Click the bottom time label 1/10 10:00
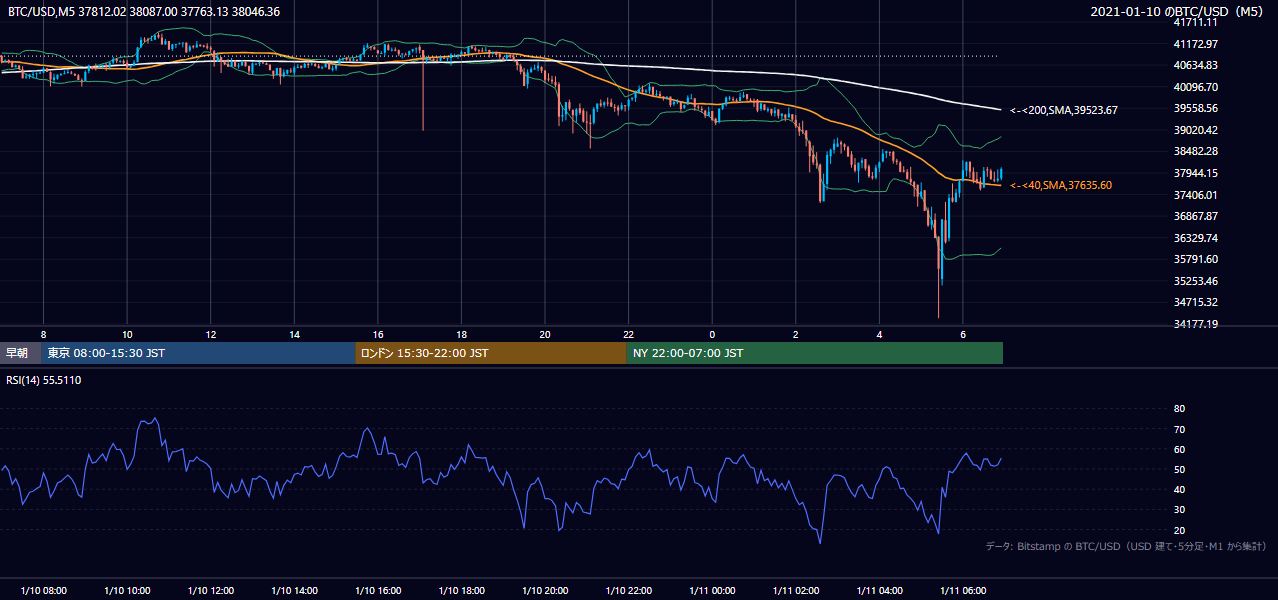The height and width of the screenshot is (600, 1278). point(127,591)
